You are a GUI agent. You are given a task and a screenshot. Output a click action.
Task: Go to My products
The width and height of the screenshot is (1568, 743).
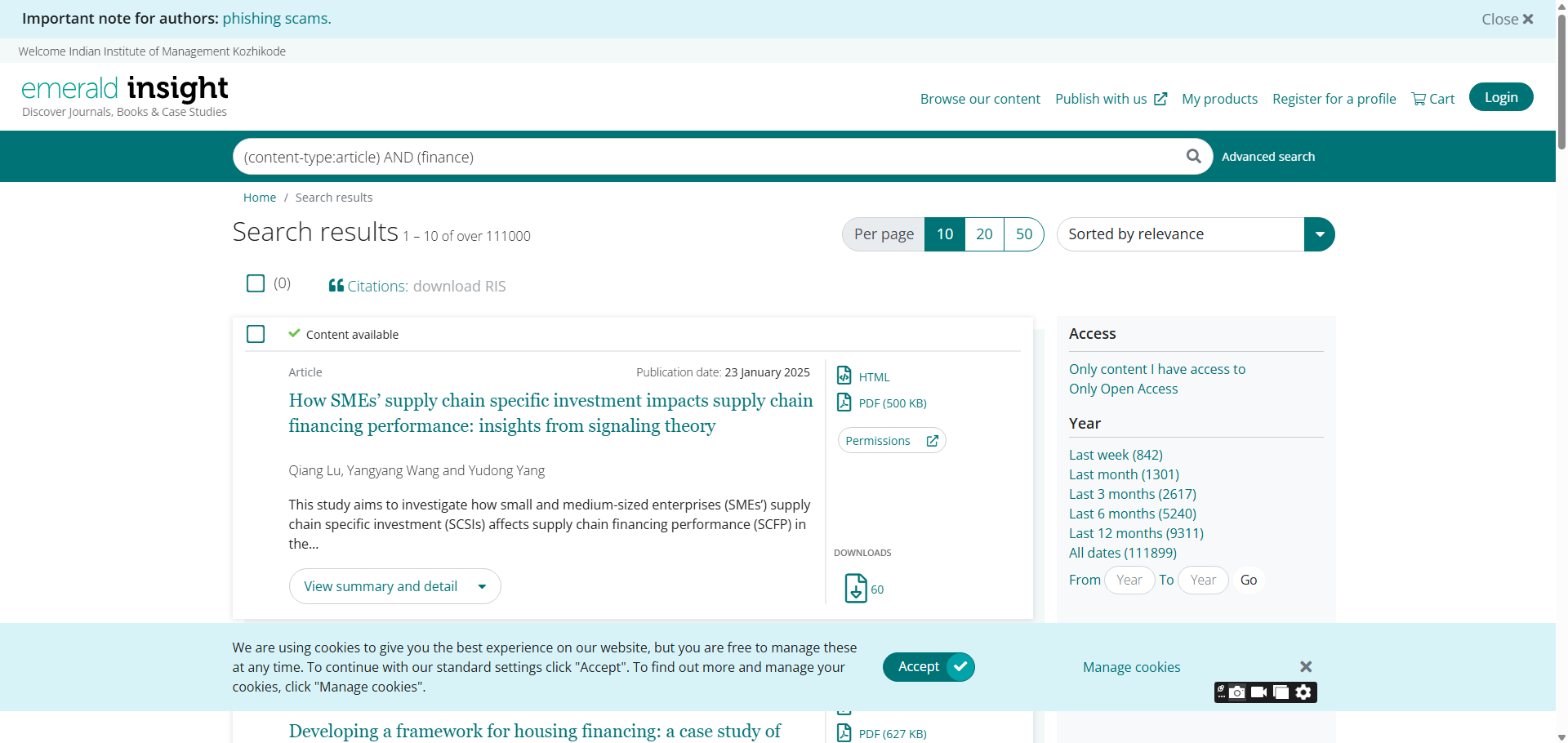pyautogui.click(x=1219, y=99)
